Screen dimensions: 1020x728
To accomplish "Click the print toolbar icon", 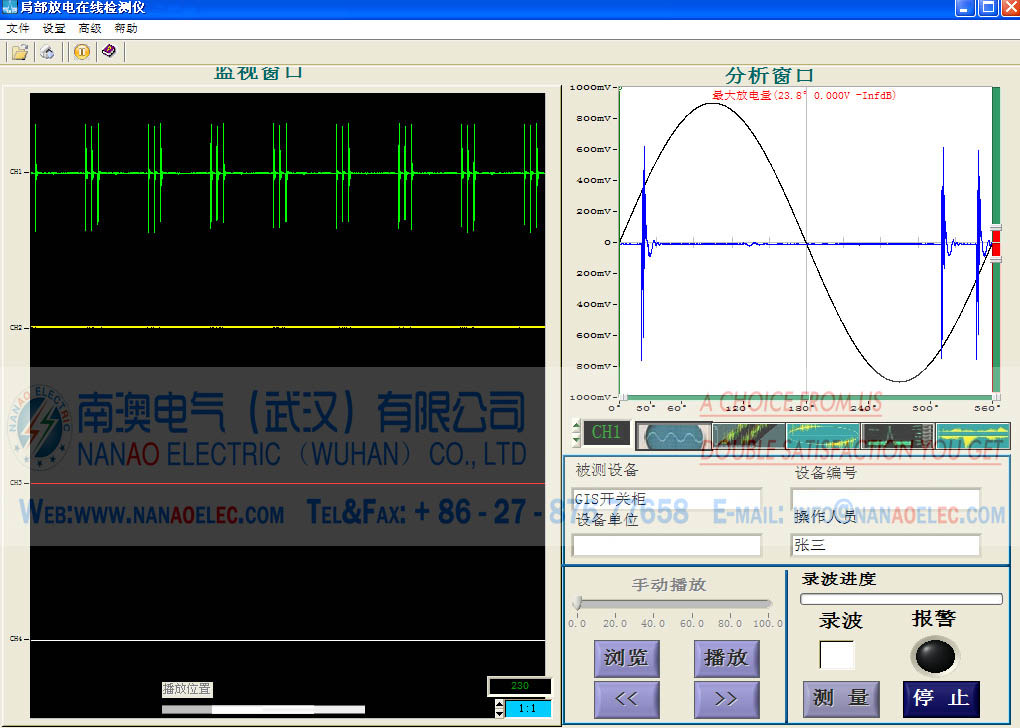I will [47, 52].
